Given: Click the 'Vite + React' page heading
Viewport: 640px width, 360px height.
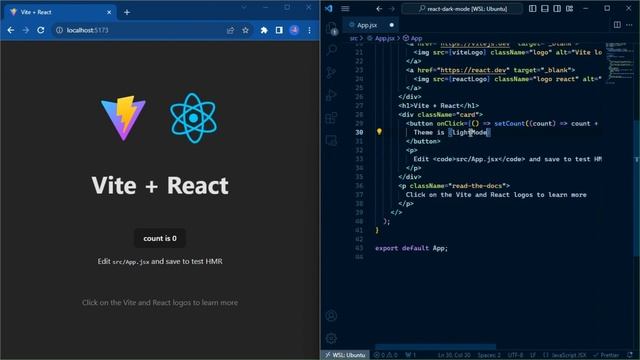Looking at the screenshot, I should click(x=160, y=185).
